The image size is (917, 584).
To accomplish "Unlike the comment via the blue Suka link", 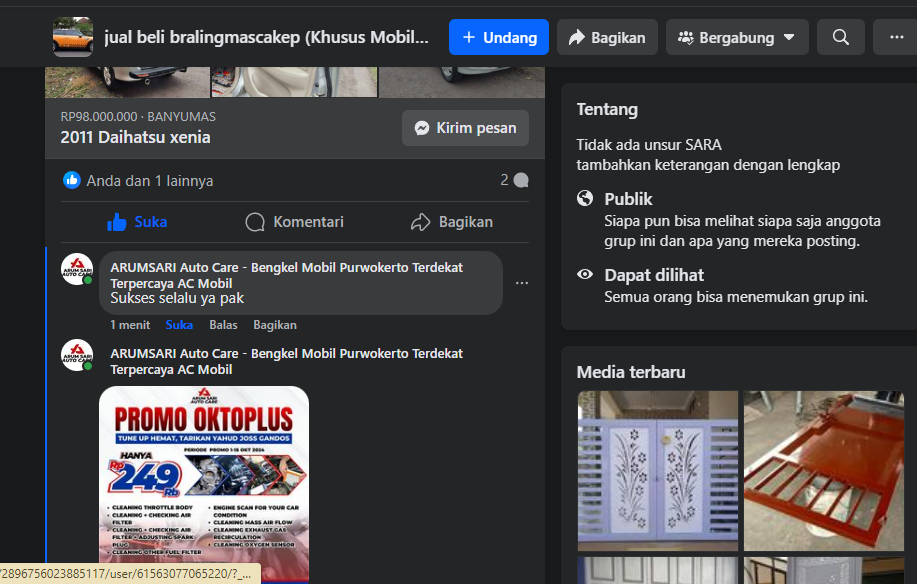I will point(179,325).
